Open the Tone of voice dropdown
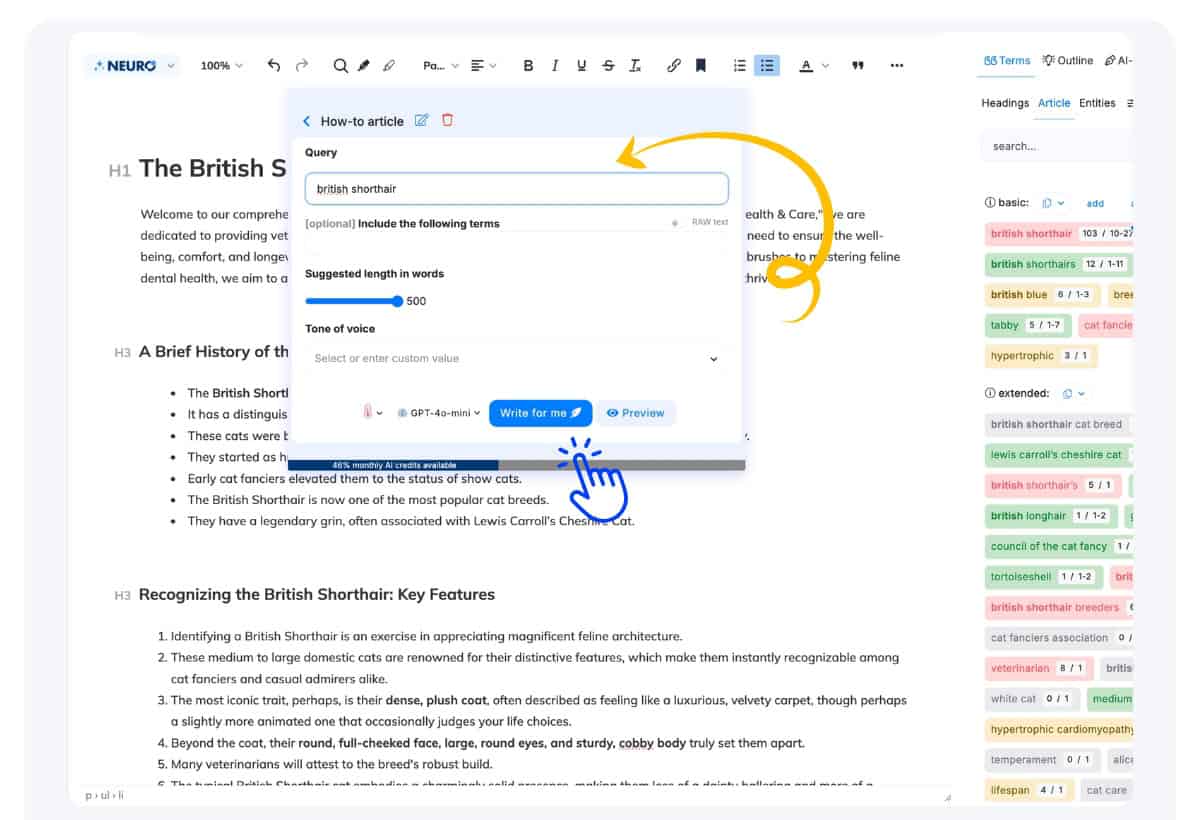The image size is (1200, 820). click(516, 358)
